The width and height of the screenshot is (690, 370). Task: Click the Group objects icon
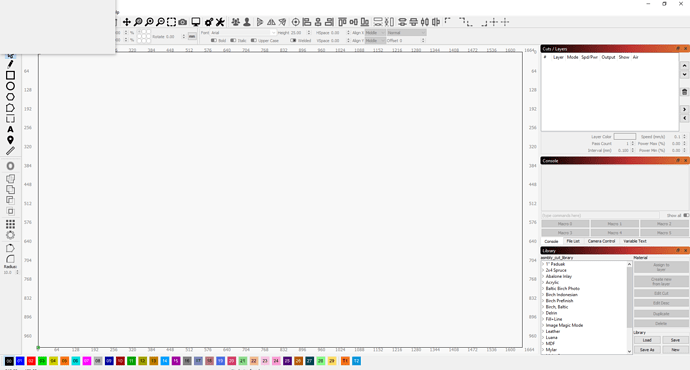tap(236, 22)
